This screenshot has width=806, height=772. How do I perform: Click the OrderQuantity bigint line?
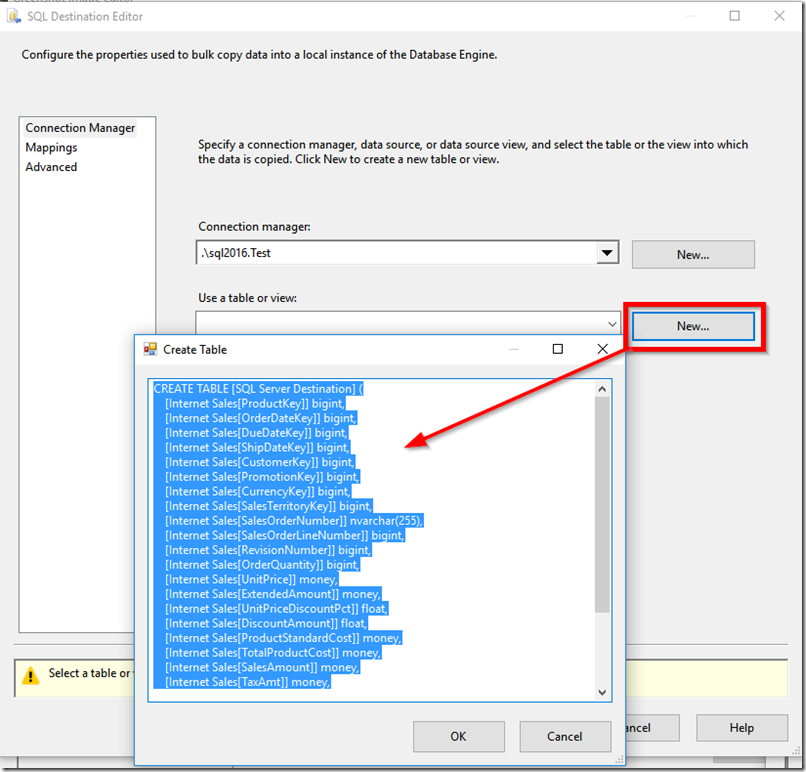262,565
